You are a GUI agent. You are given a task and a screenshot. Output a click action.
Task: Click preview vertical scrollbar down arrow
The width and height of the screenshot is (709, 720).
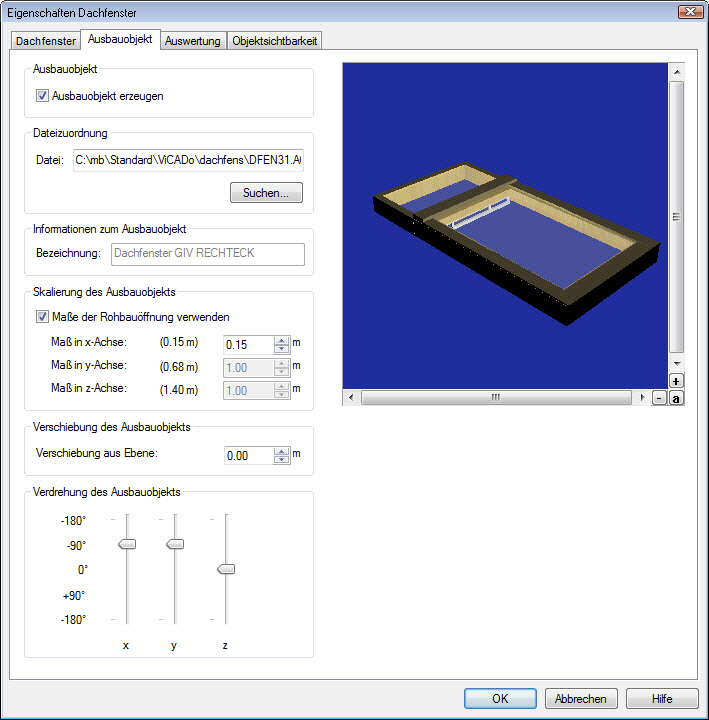(x=677, y=364)
